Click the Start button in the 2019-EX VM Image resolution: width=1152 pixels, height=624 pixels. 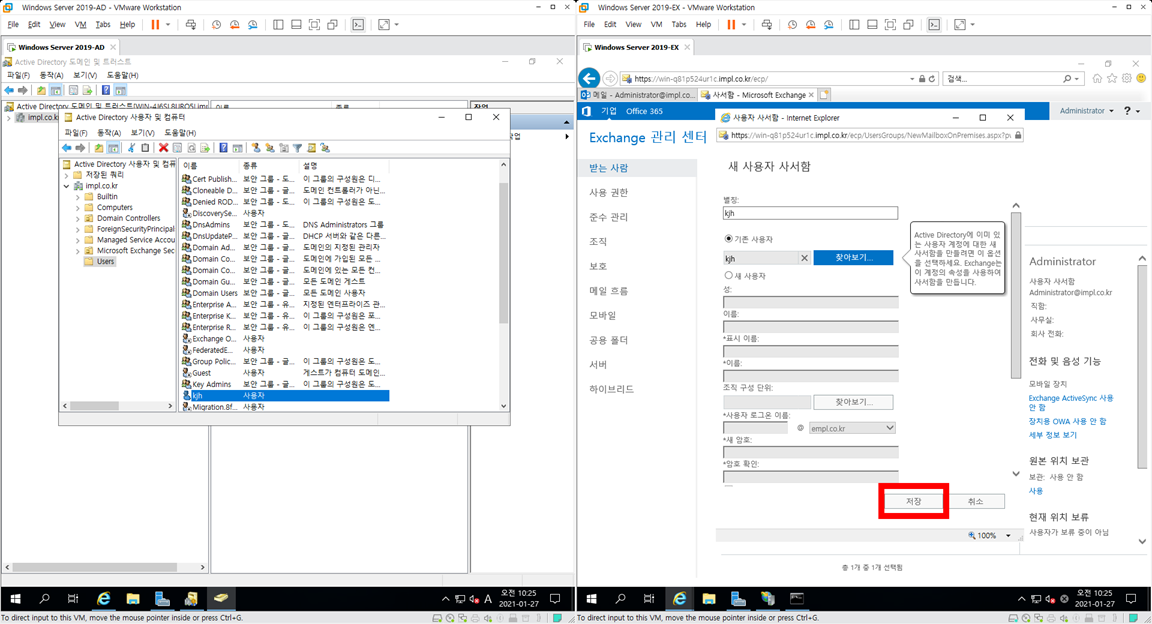[x=591, y=599]
